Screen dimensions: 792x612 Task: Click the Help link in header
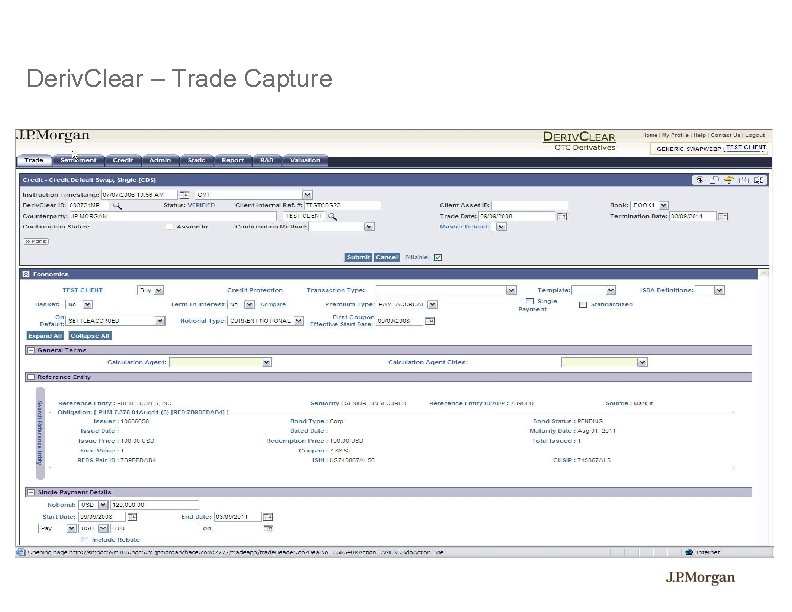[700, 135]
